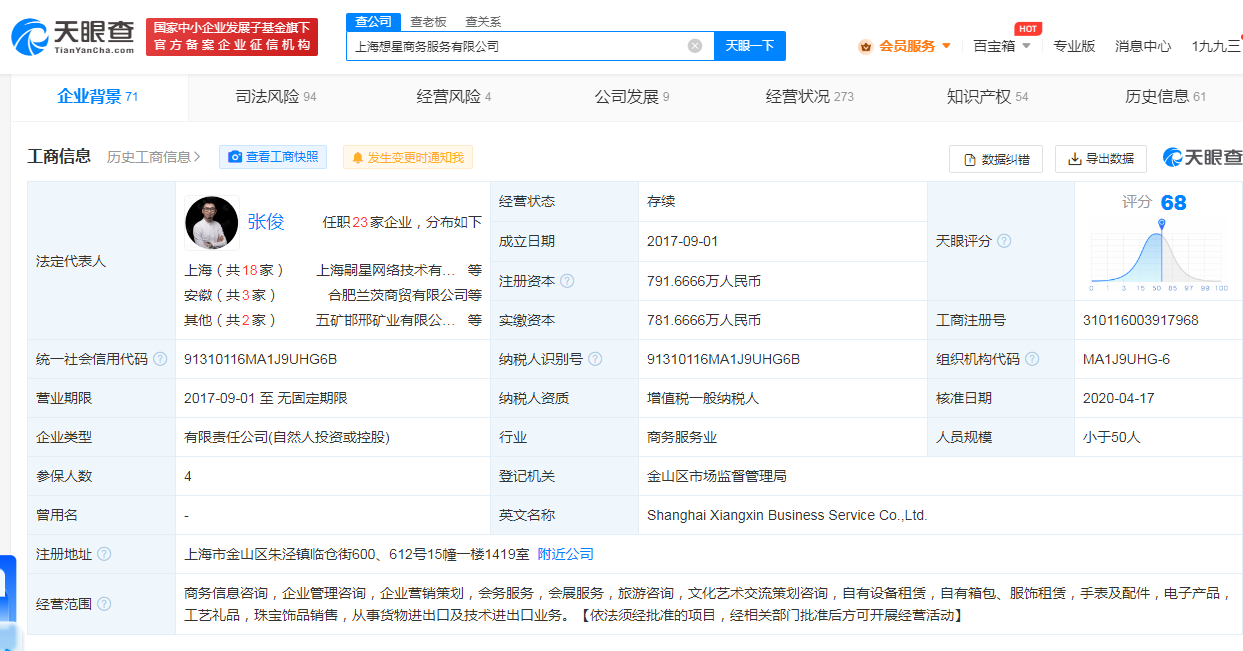Click the help icon next to 注册资本
1243x651 pixels.
tap(567, 281)
